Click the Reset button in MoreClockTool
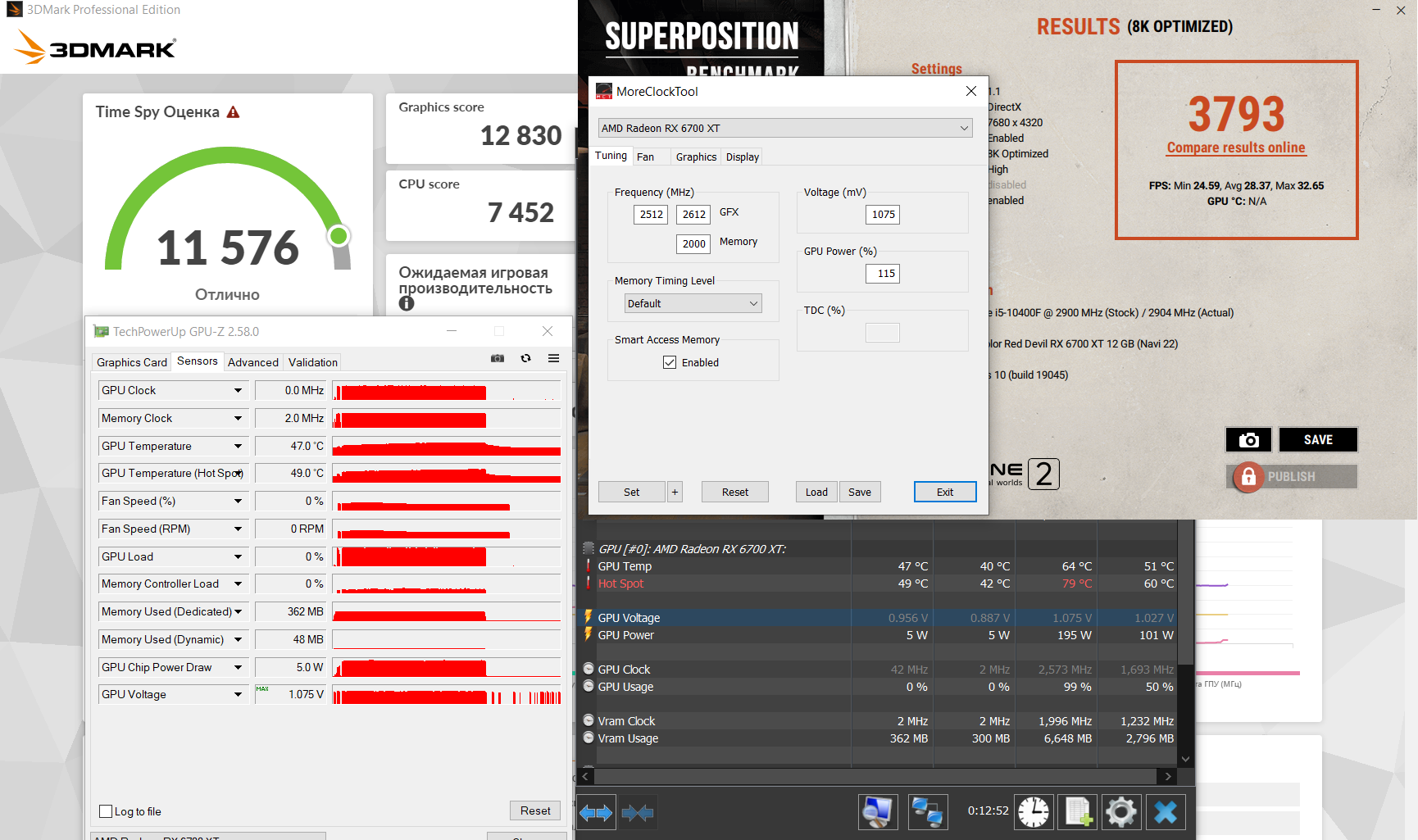The height and width of the screenshot is (840, 1418). tap(735, 492)
